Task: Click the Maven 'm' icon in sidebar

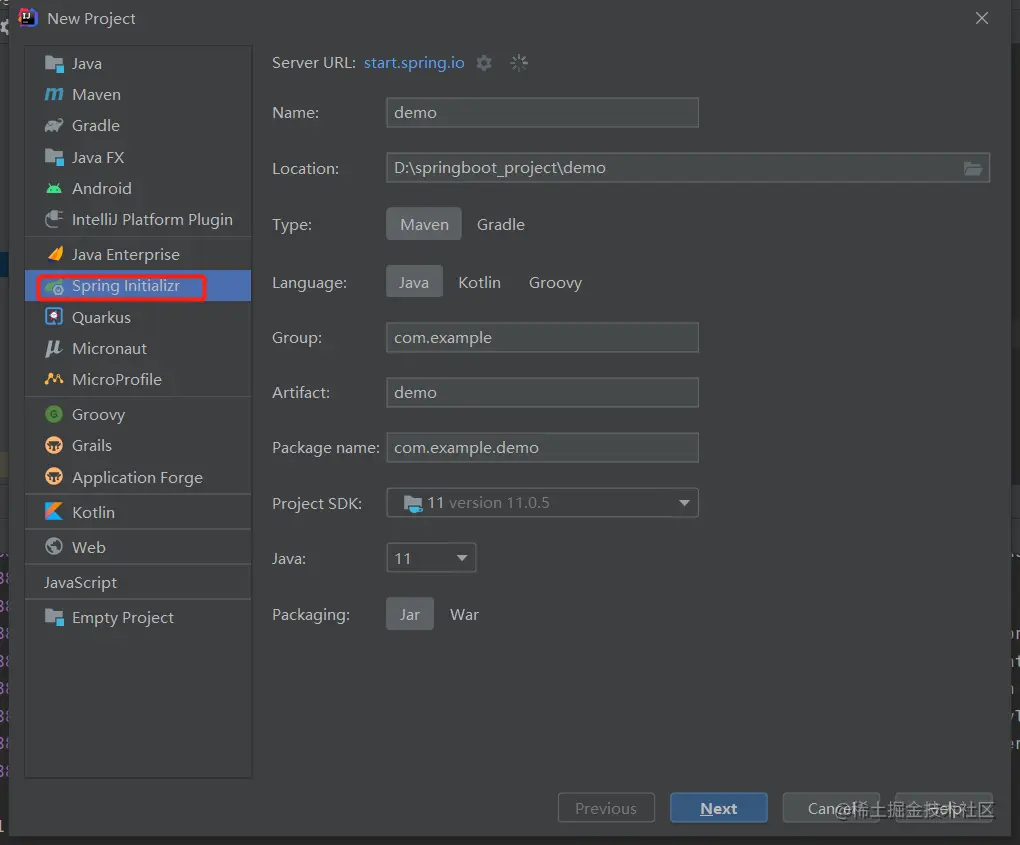Action: pyautogui.click(x=54, y=94)
